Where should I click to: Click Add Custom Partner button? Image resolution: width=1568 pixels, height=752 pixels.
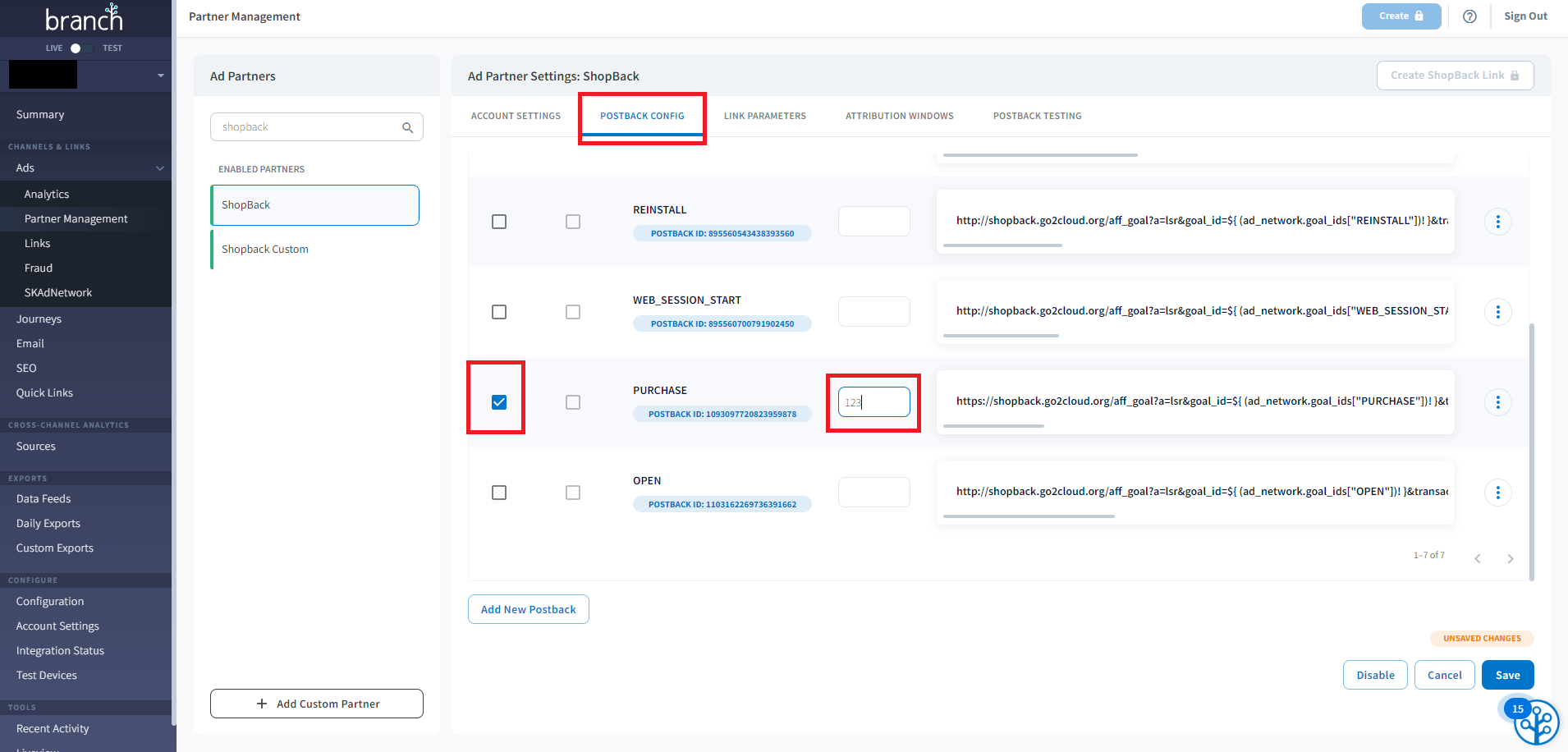tap(317, 704)
